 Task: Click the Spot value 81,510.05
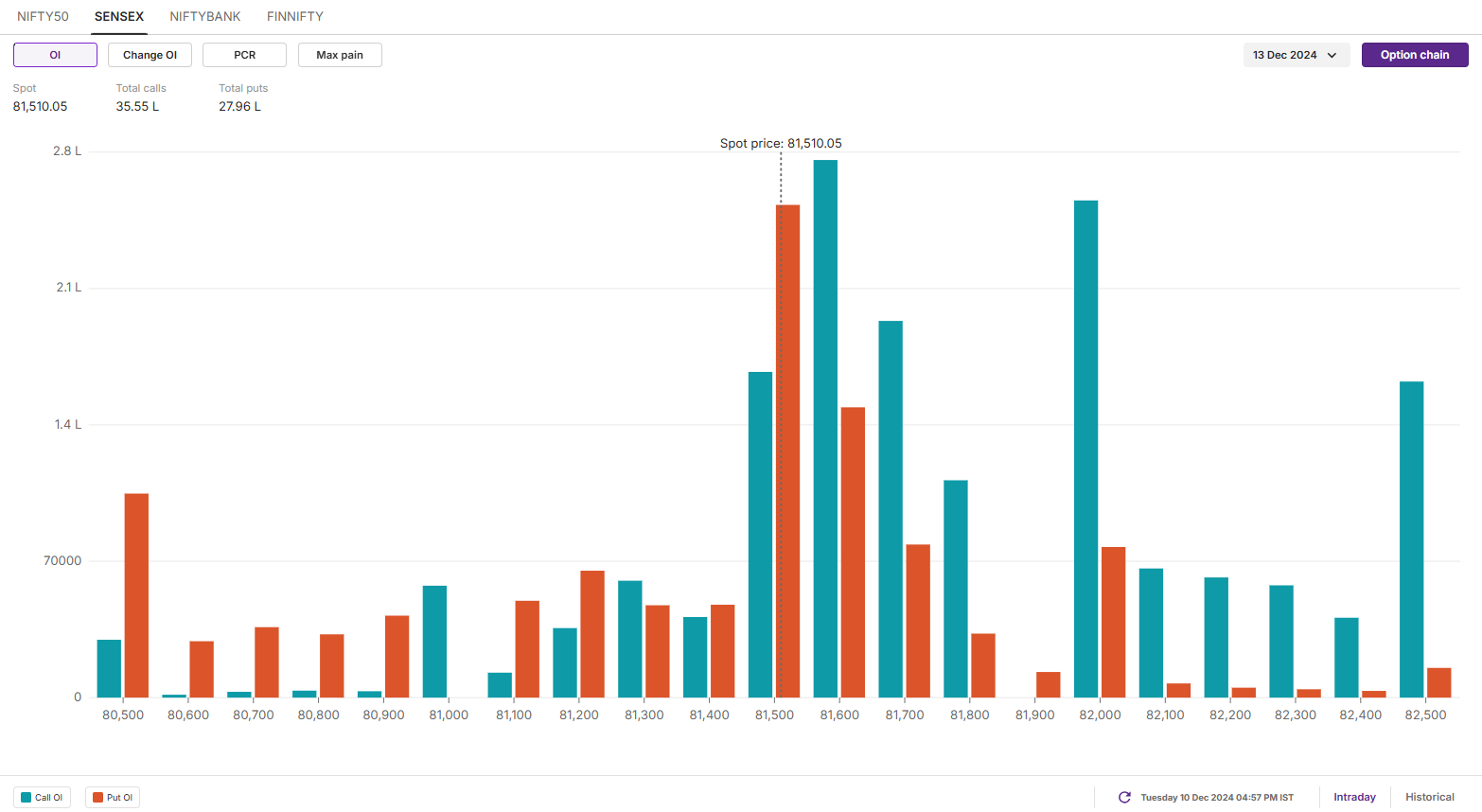click(x=40, y=106)
